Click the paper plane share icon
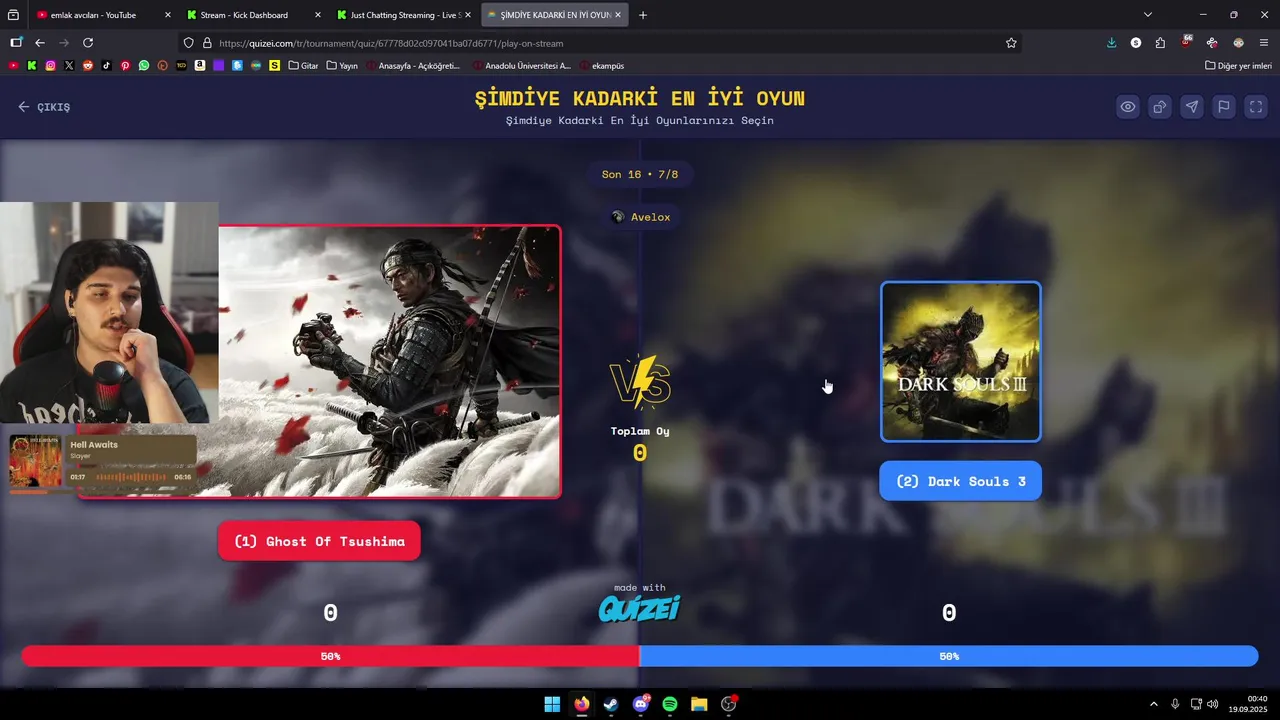 tap(1192, 107)
